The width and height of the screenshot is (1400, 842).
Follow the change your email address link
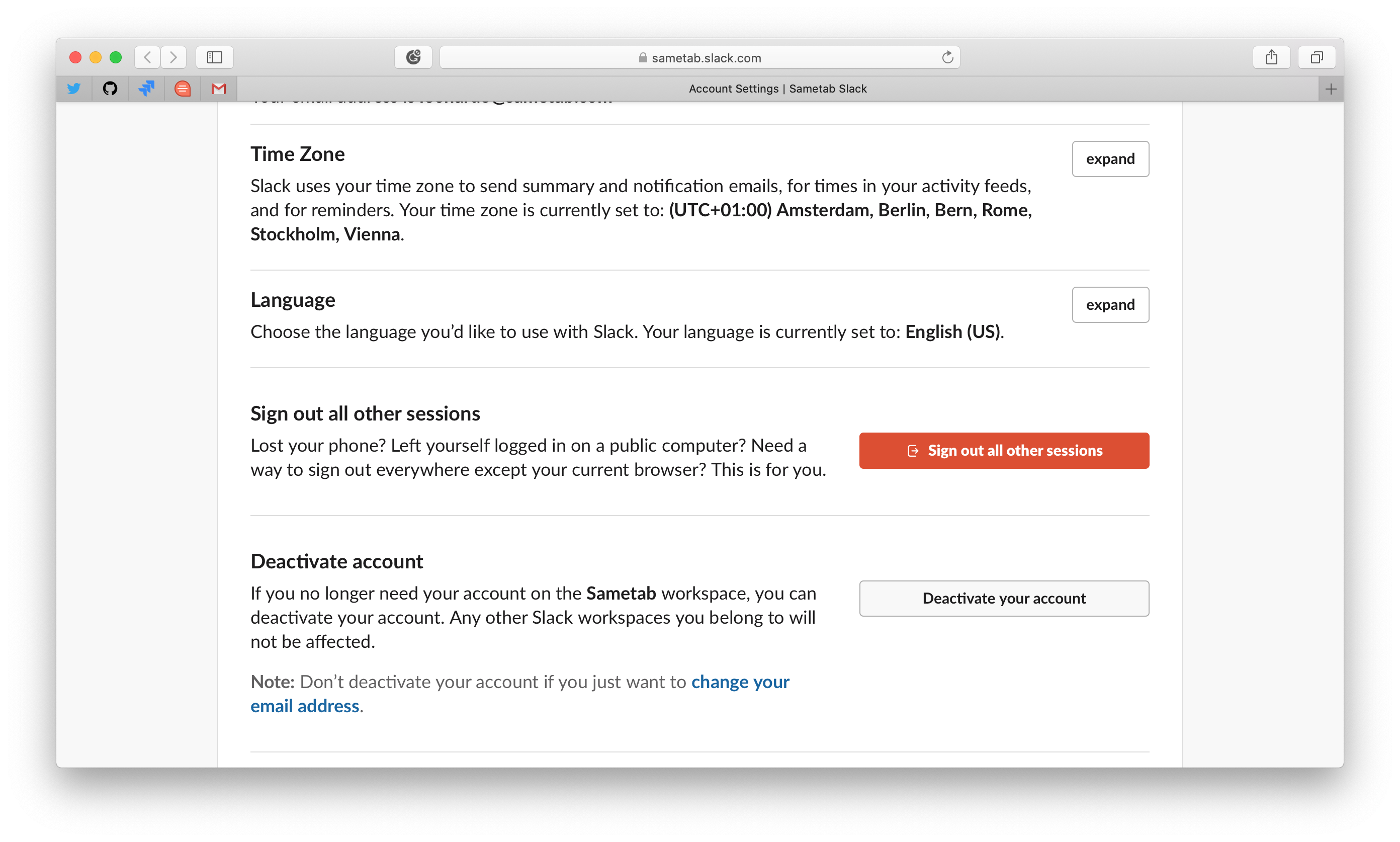click(x=740, y=682)
